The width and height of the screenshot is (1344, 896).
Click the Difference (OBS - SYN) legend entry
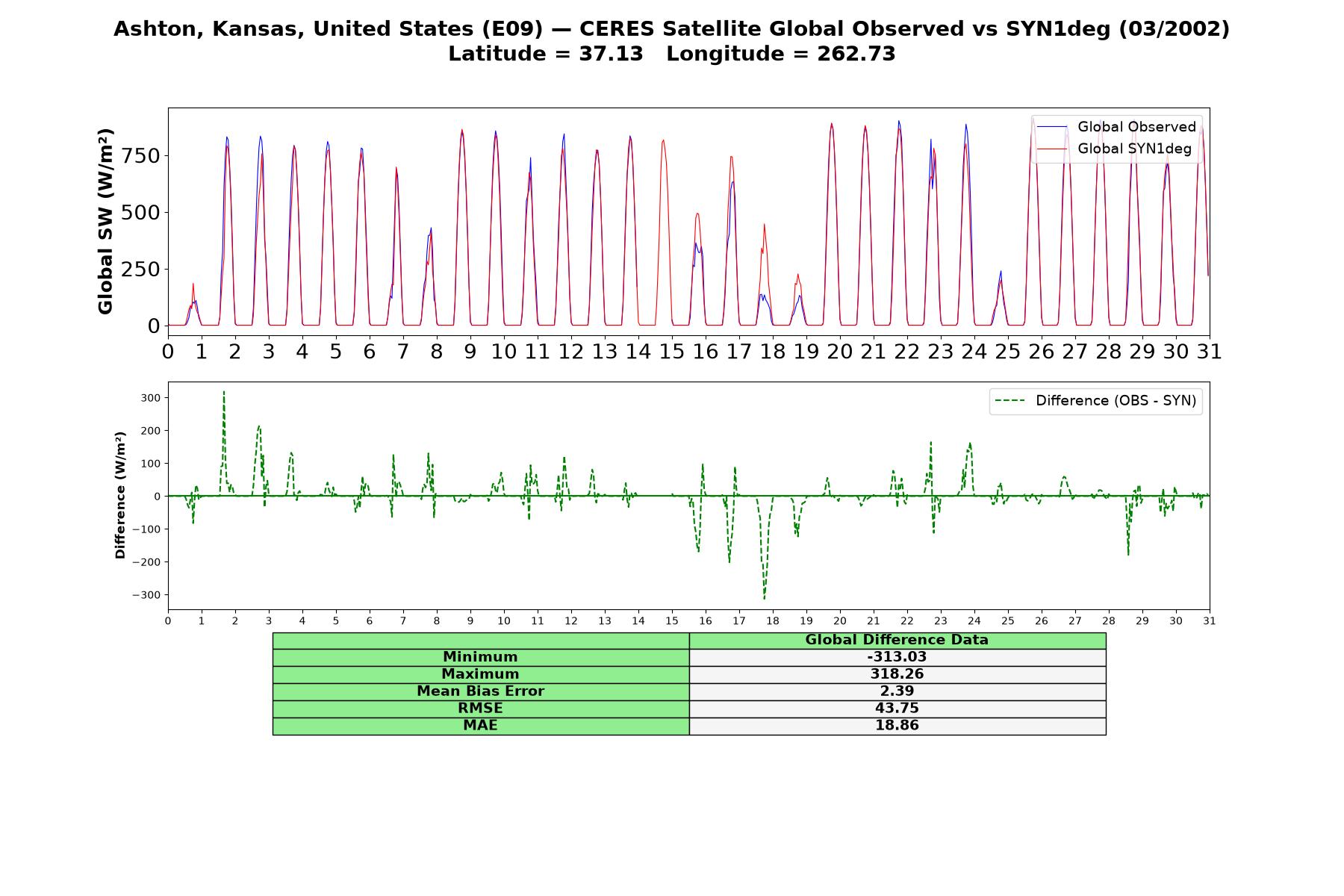pos(1095,401)
